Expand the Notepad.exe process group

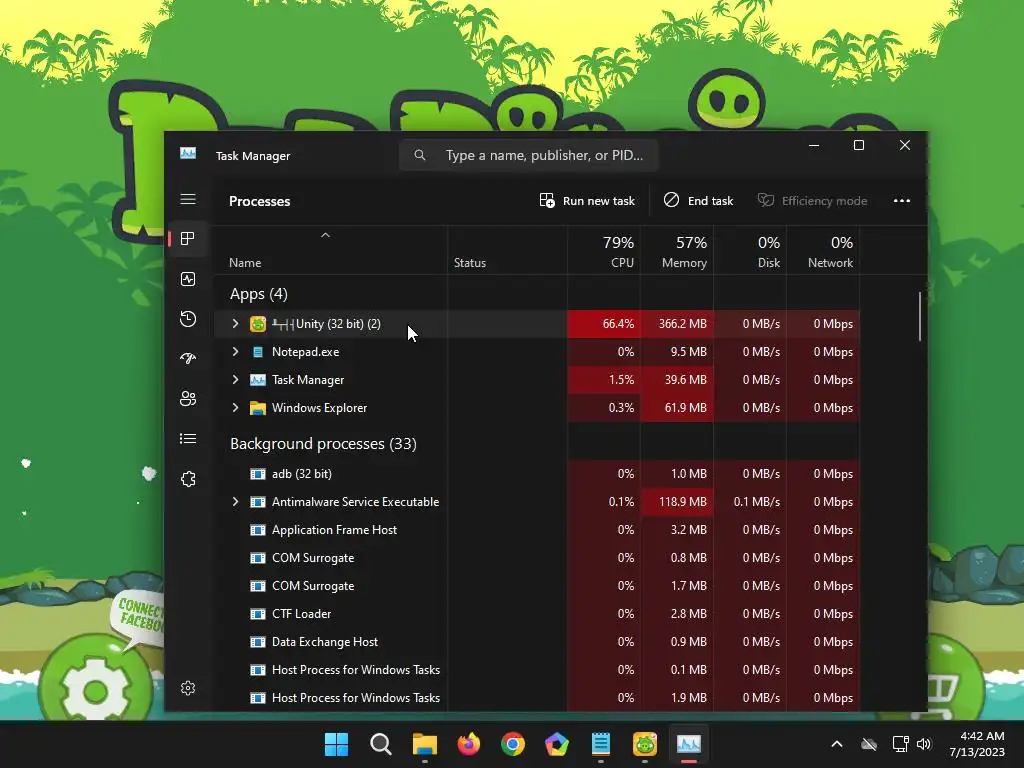235,352
